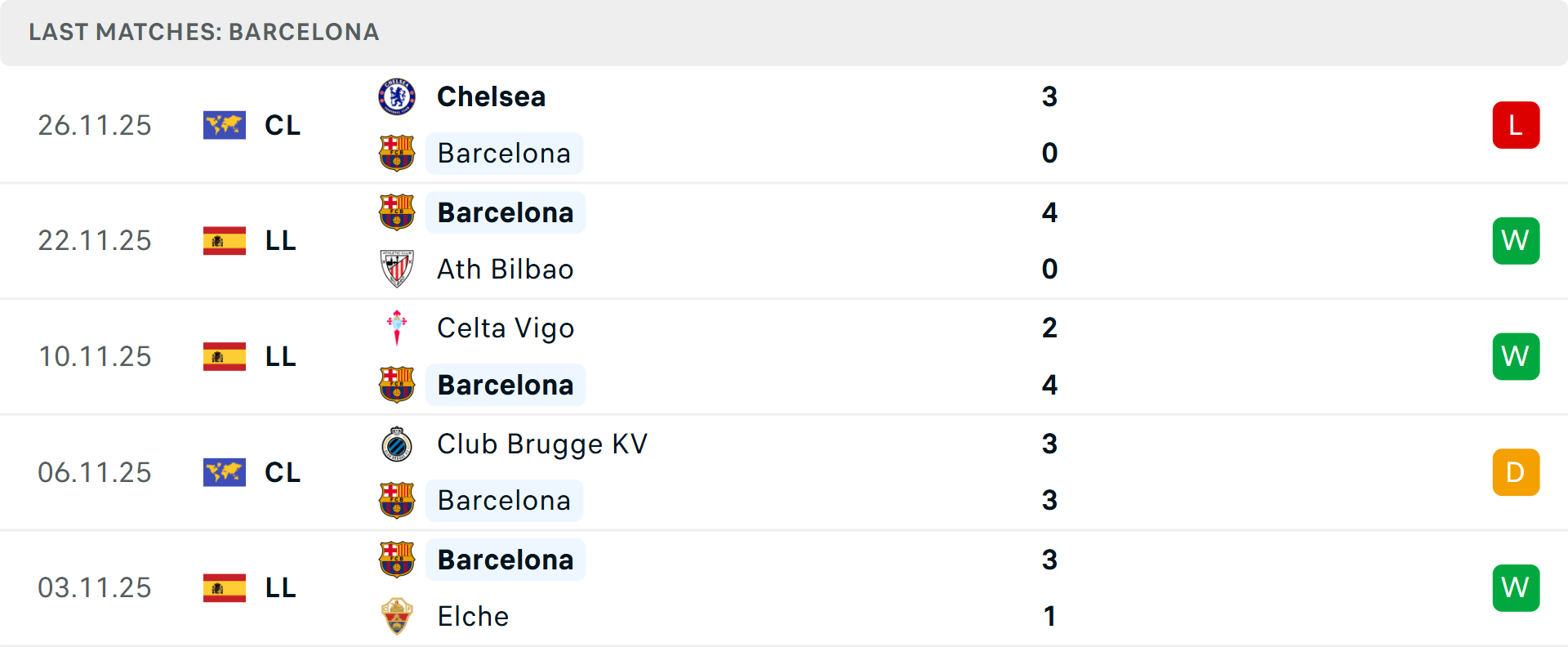Click the Athletic Bilbao crest icon
The height and width of the screenshot is (647, 1568).
(x=397, y=269)
